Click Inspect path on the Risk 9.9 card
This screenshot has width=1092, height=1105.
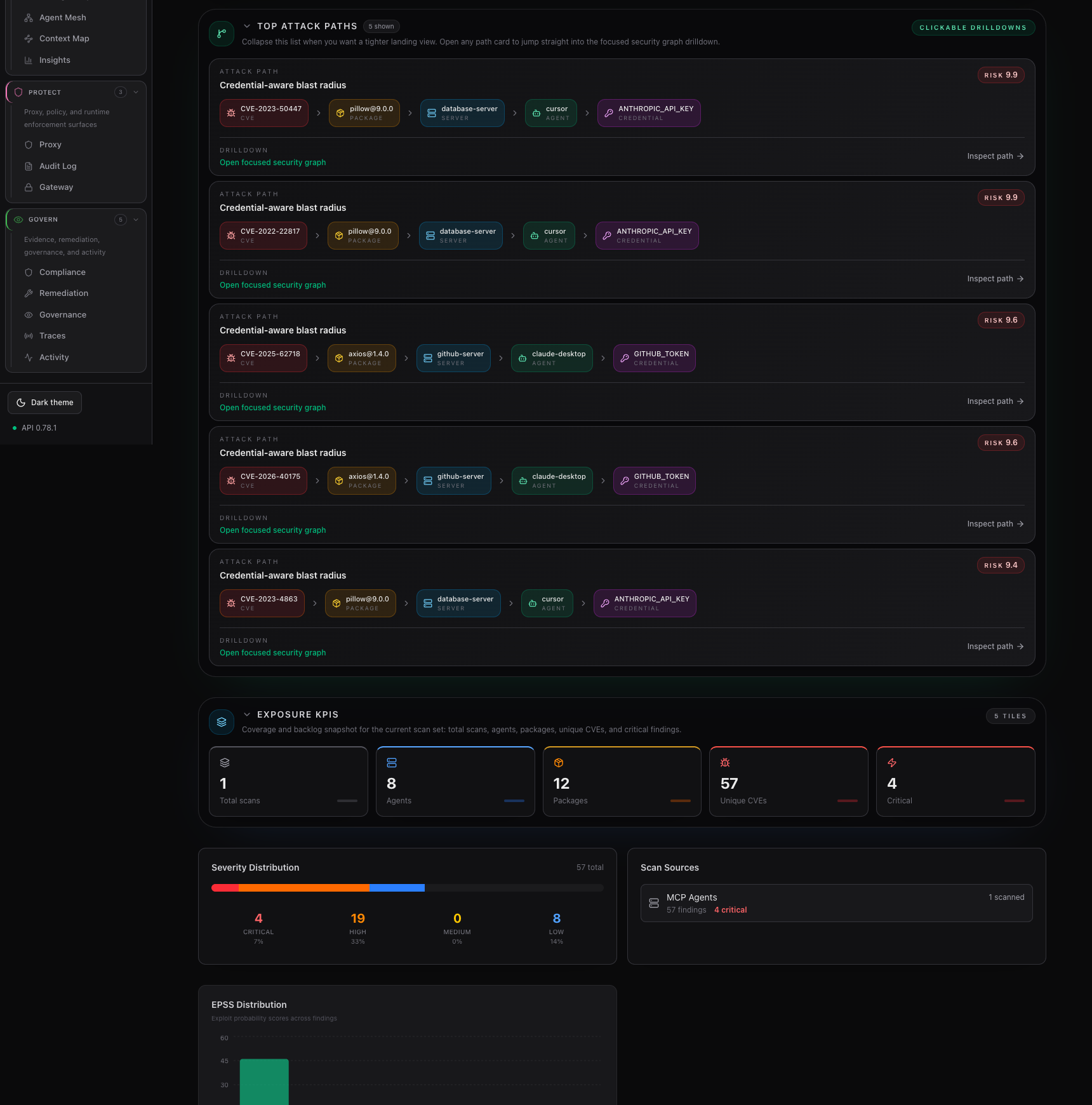pyautogui.click(x=994, y=156)
